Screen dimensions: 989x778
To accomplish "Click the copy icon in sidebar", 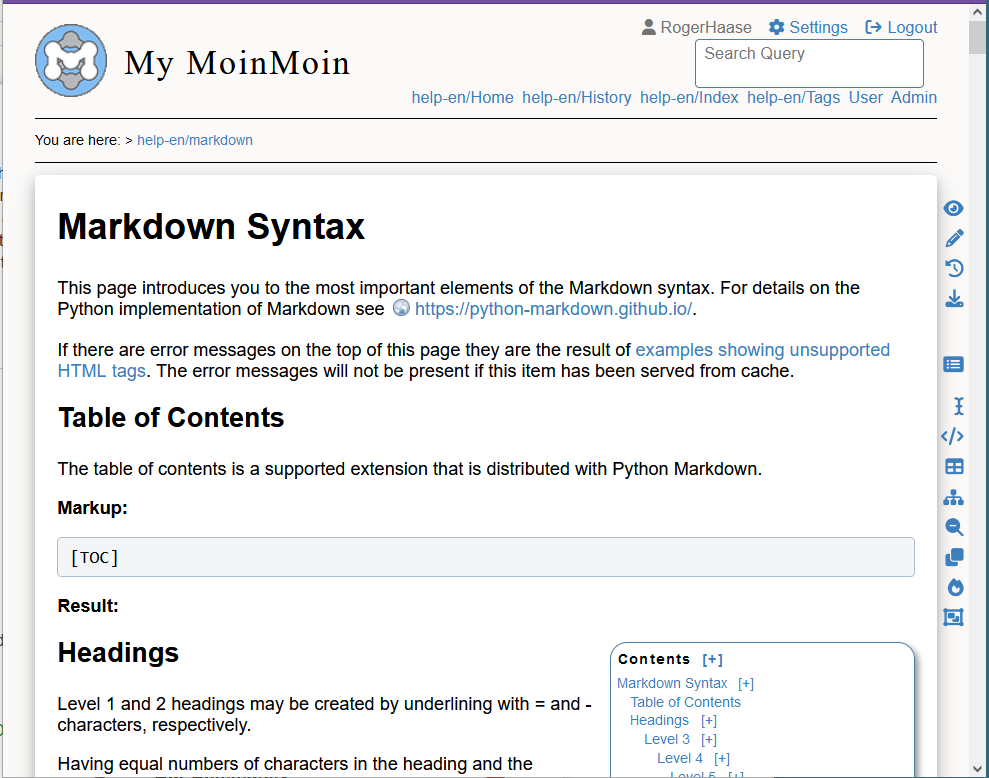I will [954, 557].
